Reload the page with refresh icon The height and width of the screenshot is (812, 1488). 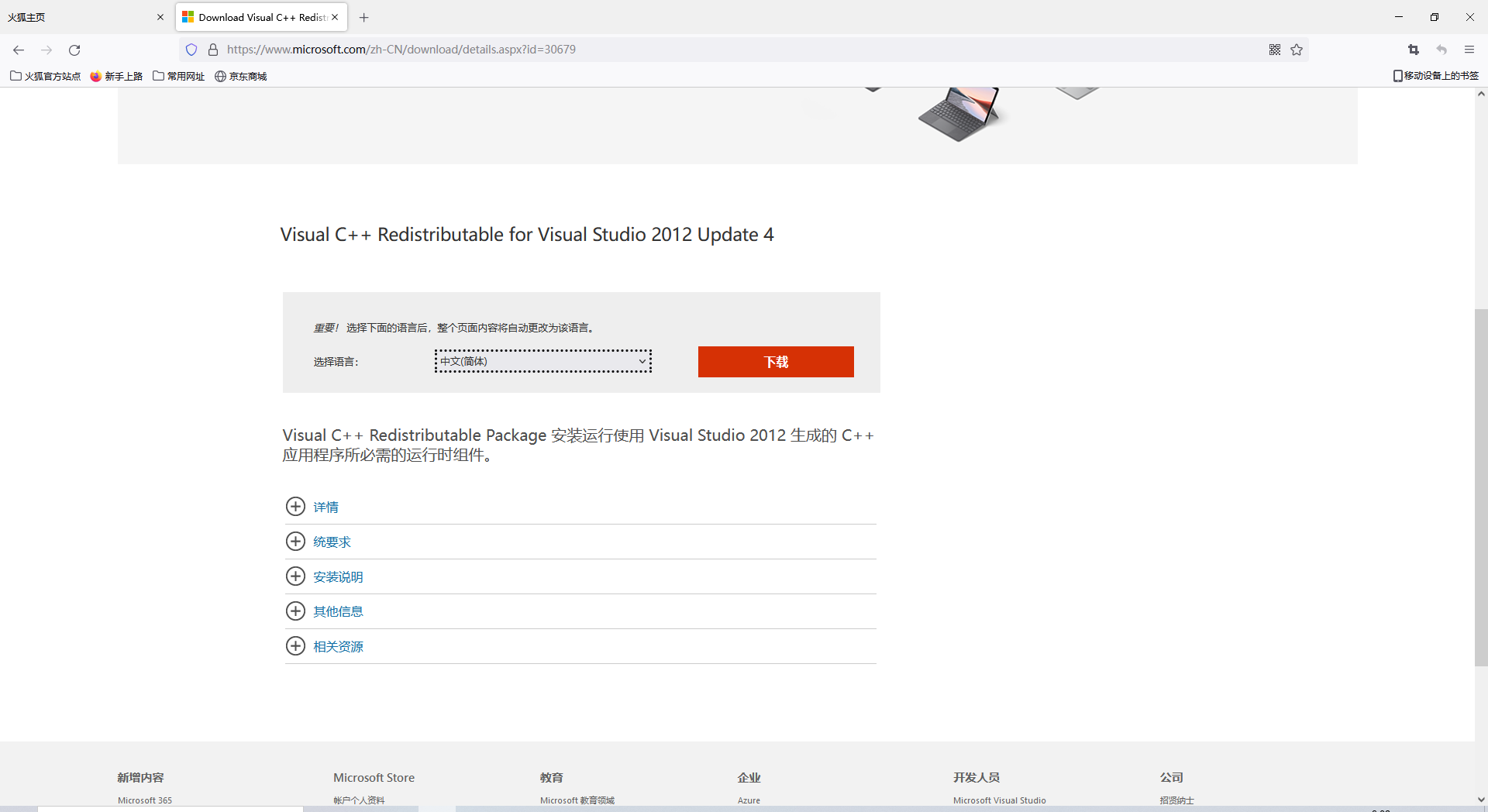pyautogui.click(x=74, y=50)
